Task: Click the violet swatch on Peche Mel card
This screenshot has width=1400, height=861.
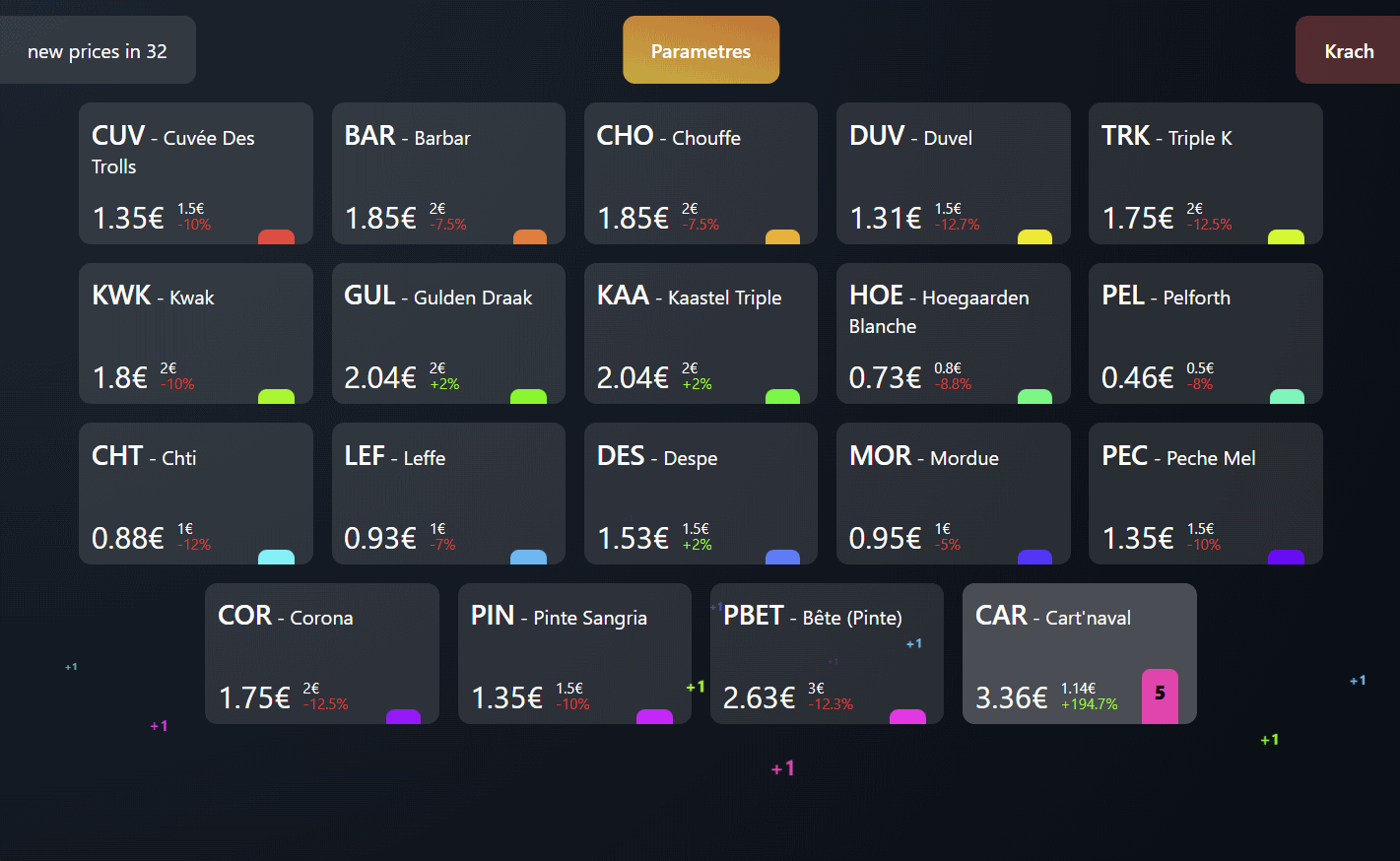Action: tap(1287, 557)
